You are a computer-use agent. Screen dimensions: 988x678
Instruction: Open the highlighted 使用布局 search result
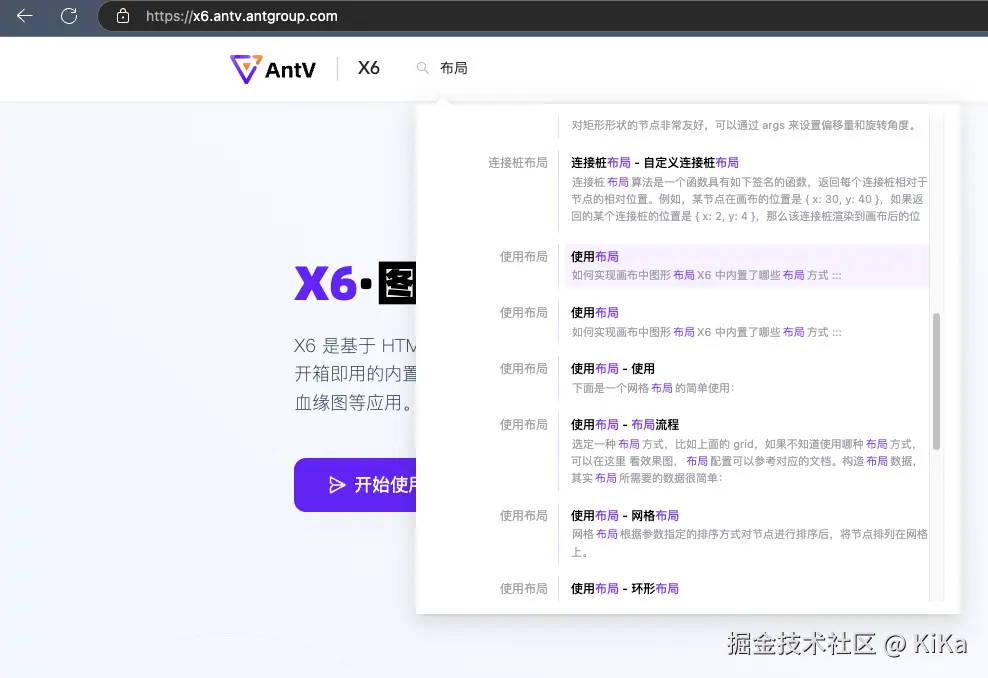(x=747, y=265)
